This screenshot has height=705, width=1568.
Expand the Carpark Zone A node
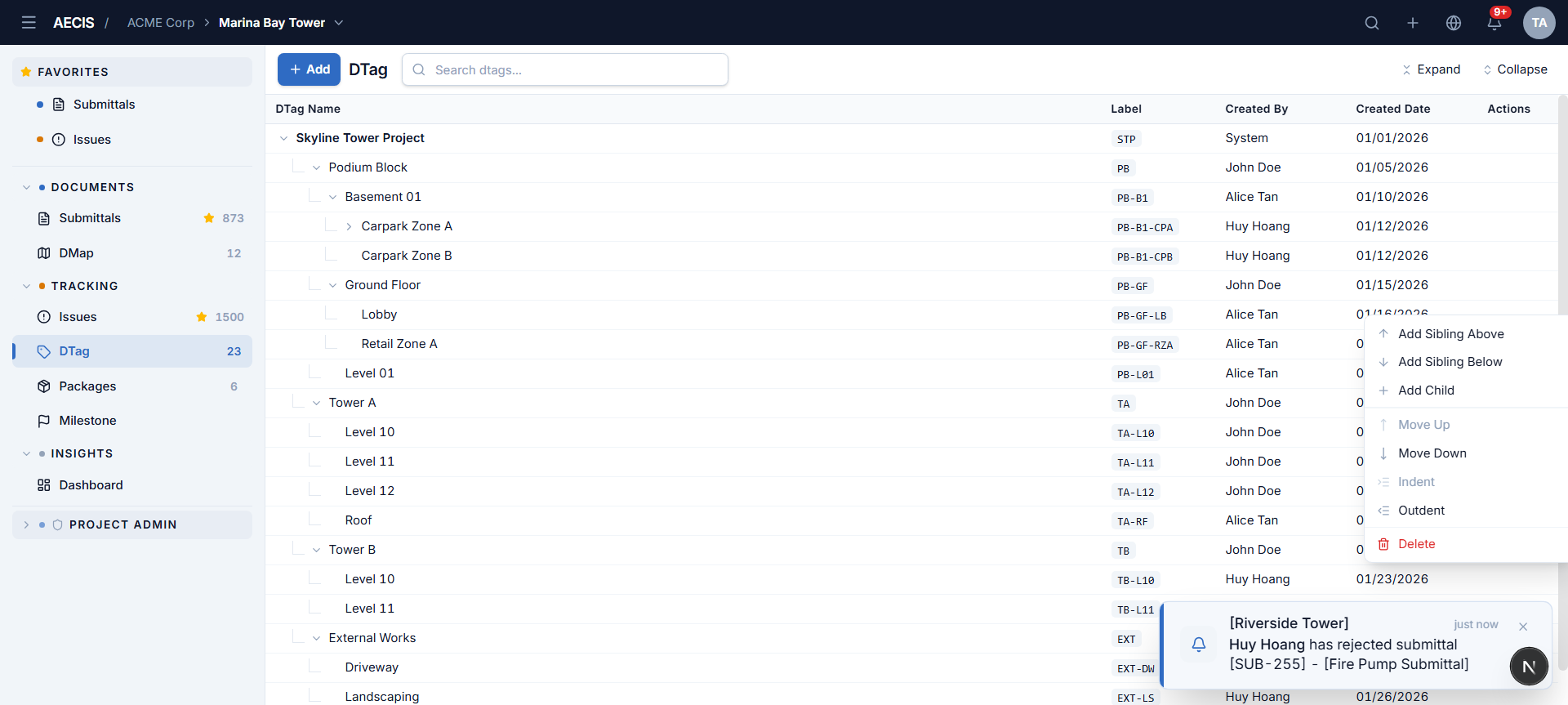click(349, 226)
